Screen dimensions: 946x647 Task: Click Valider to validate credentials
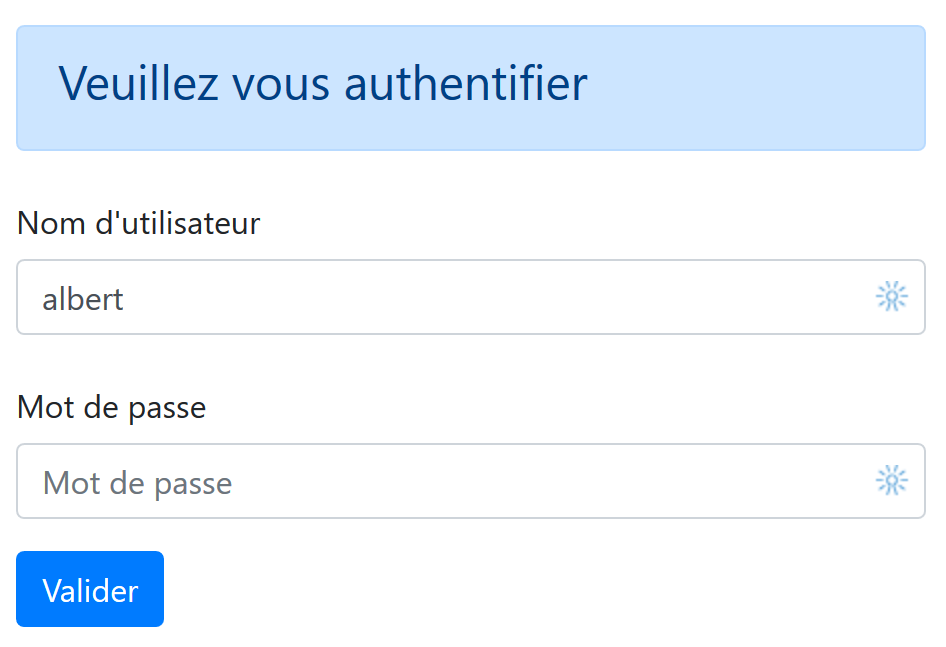(x=90, y=589)
